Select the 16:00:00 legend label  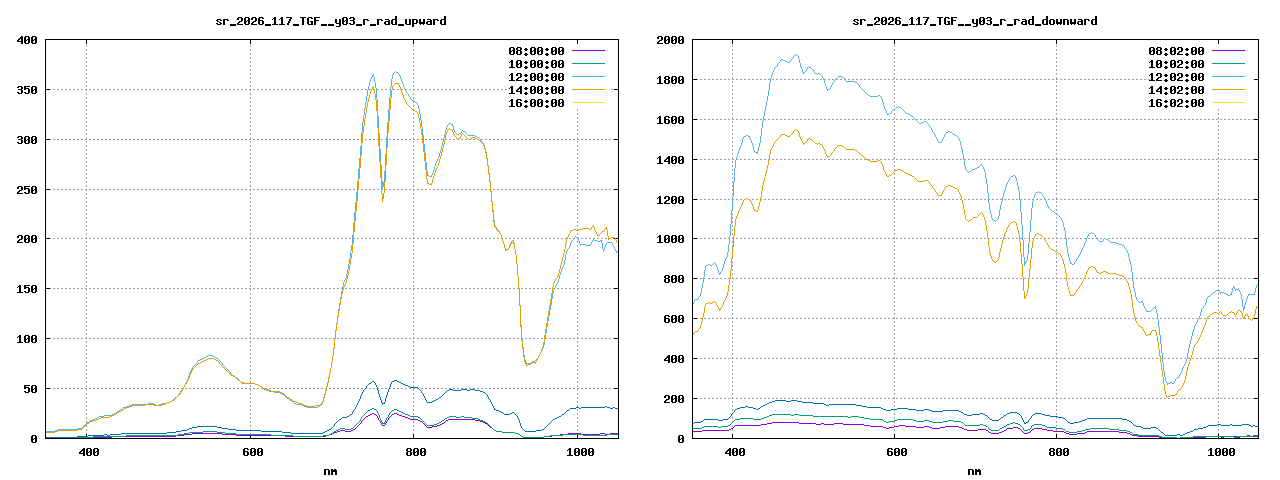click(x=534, y=103)
